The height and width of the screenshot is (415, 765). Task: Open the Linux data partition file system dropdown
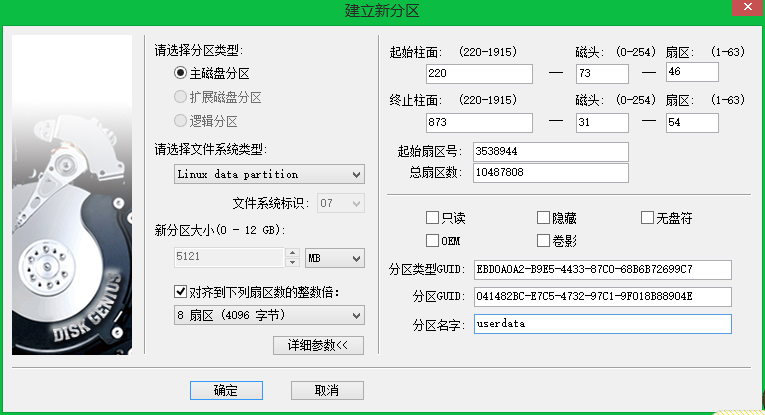(269, 174)
